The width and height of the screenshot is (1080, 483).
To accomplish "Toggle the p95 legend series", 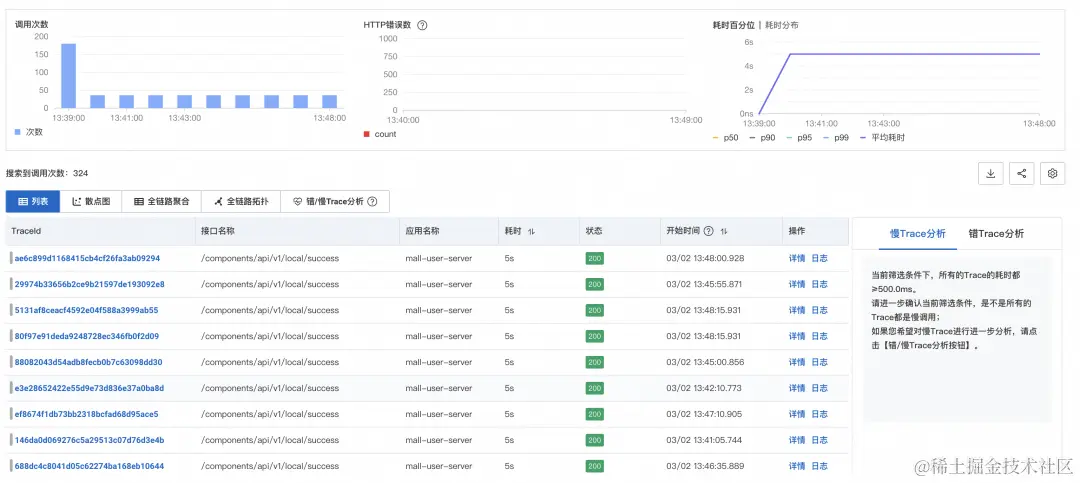I will (799, 138).
